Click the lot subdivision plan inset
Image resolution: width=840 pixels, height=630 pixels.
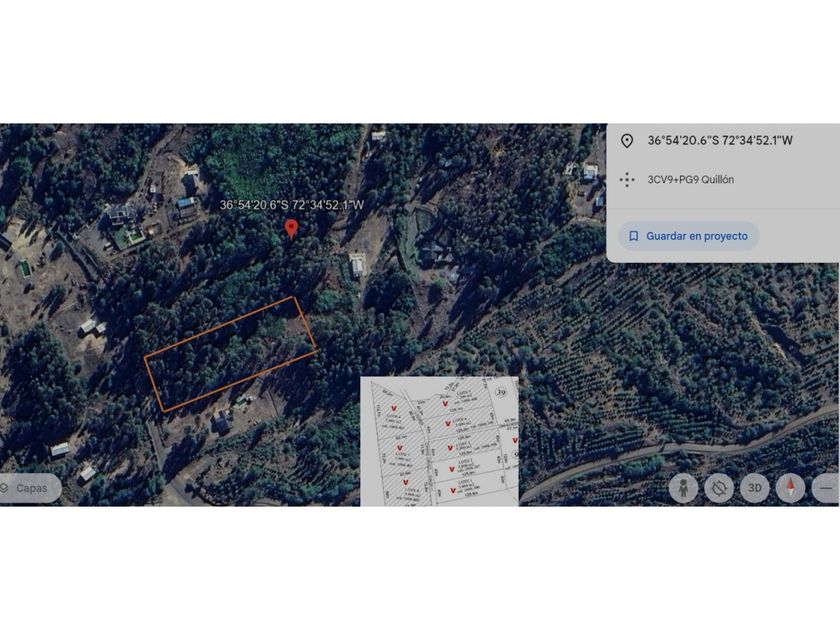pyautogui.click(x=439, y=441)
